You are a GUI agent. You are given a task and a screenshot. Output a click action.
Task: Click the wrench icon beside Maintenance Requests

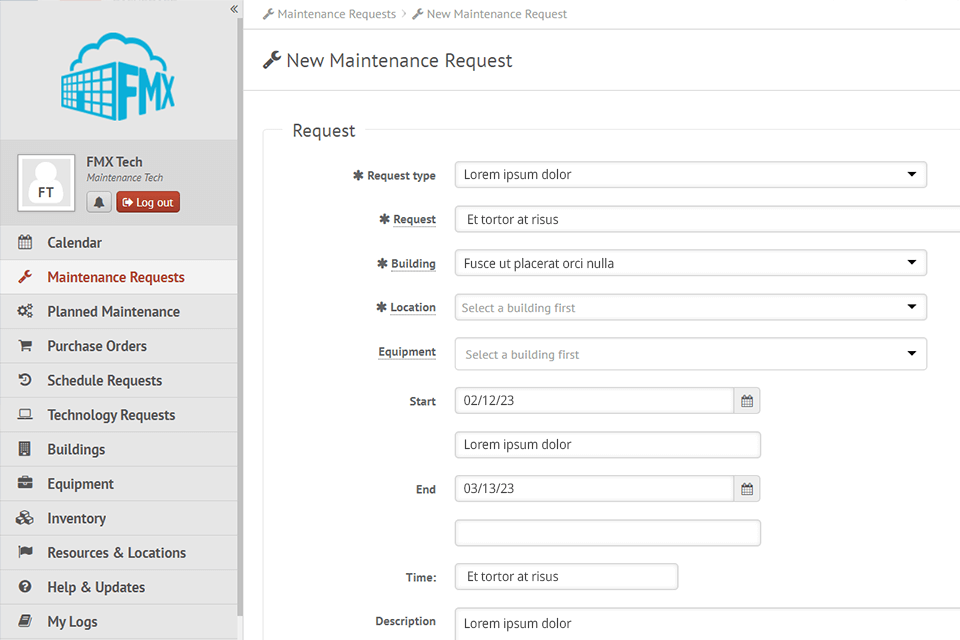pos(25,277)
